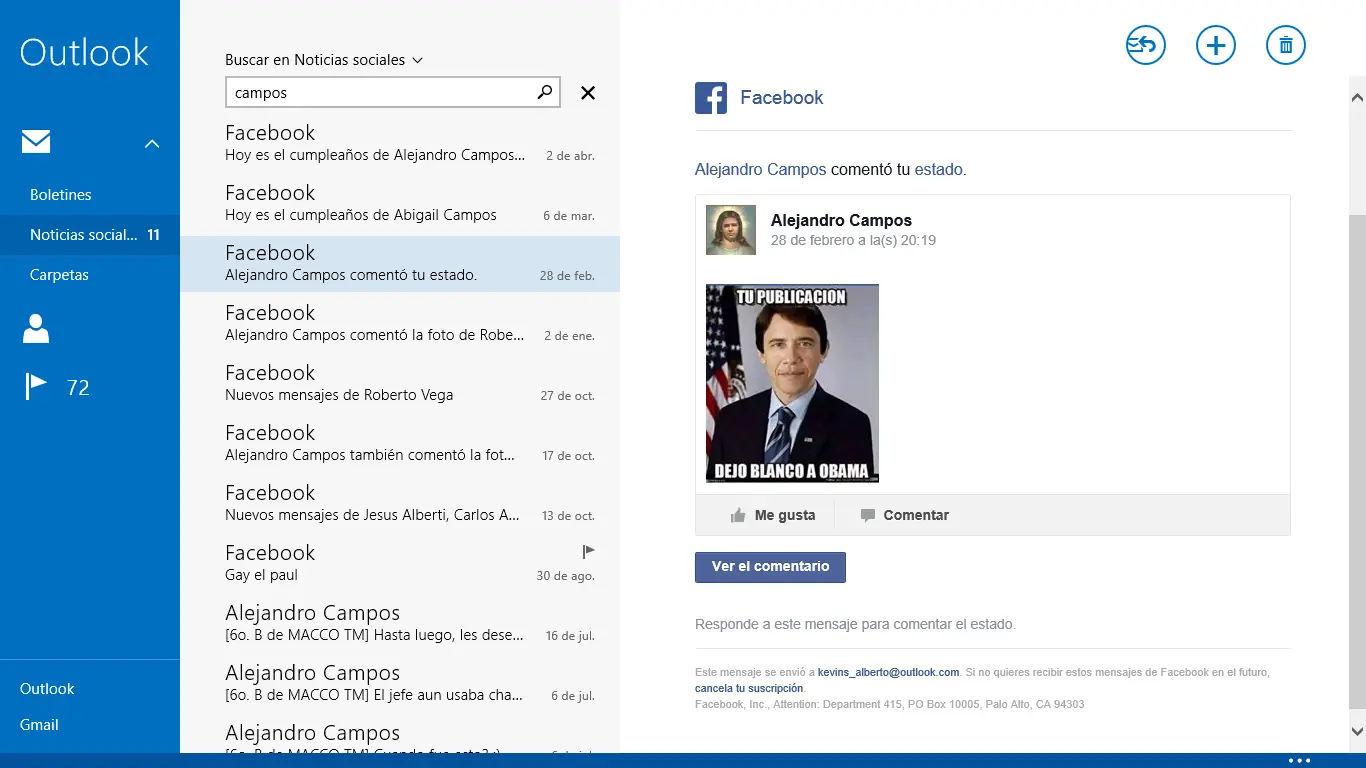1366x768 pixels.
Task: Click scrollbar up arrow in reading pane
Action: click(1357, 97)
